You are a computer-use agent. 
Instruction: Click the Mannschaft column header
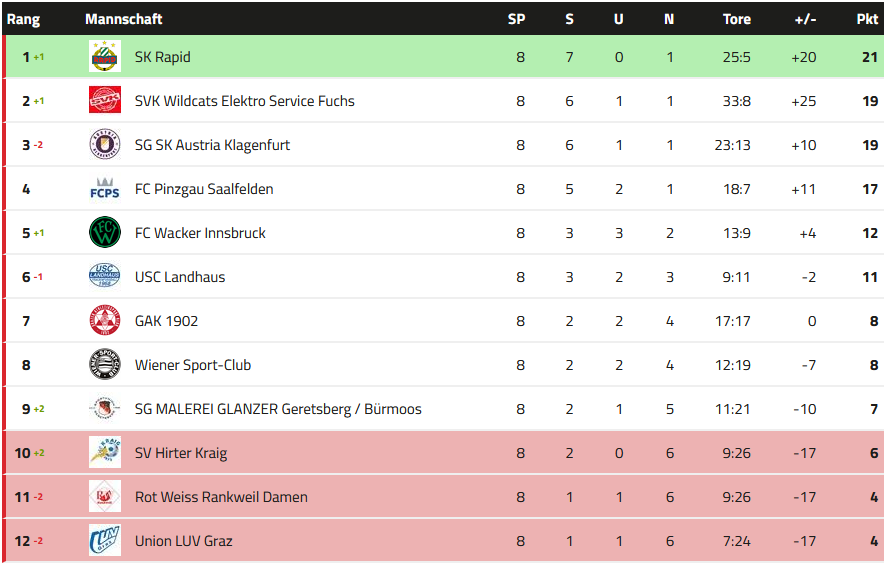click(124, 19)
